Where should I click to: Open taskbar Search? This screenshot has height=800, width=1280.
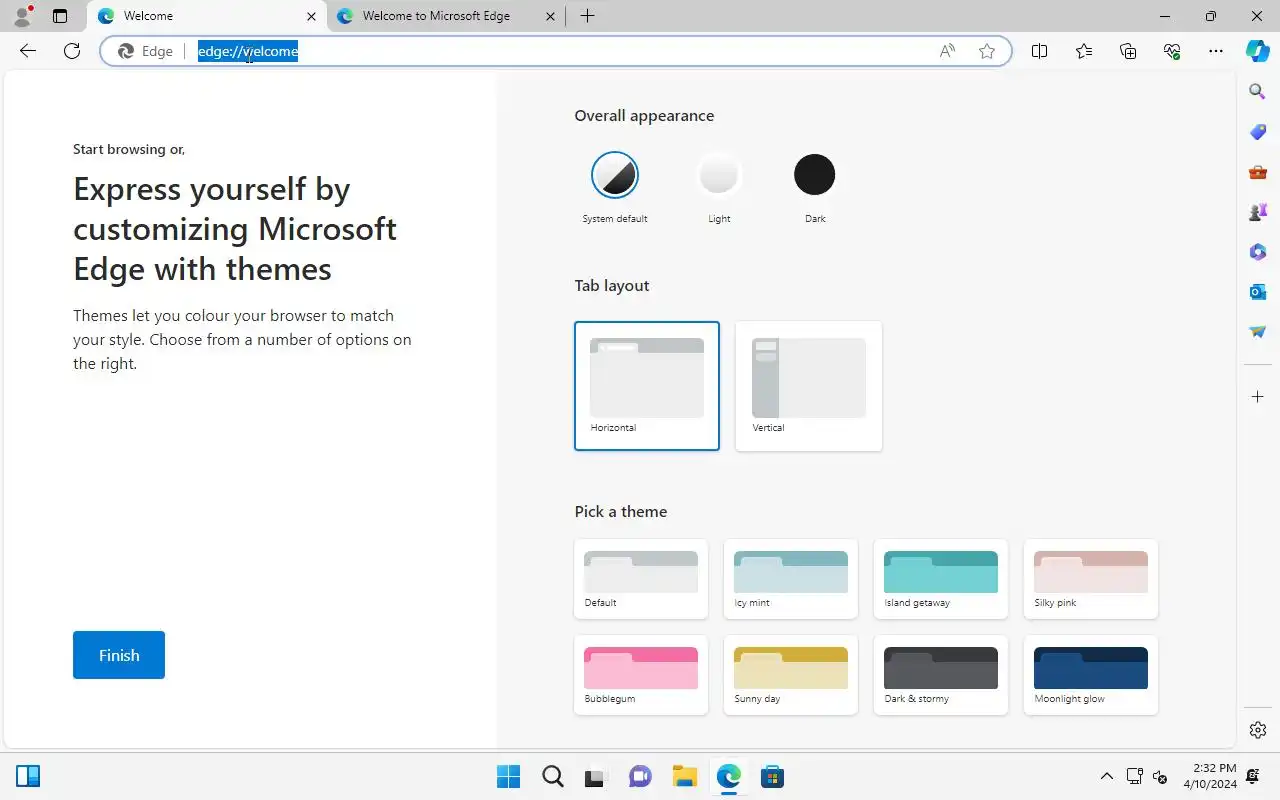(552, 776)
